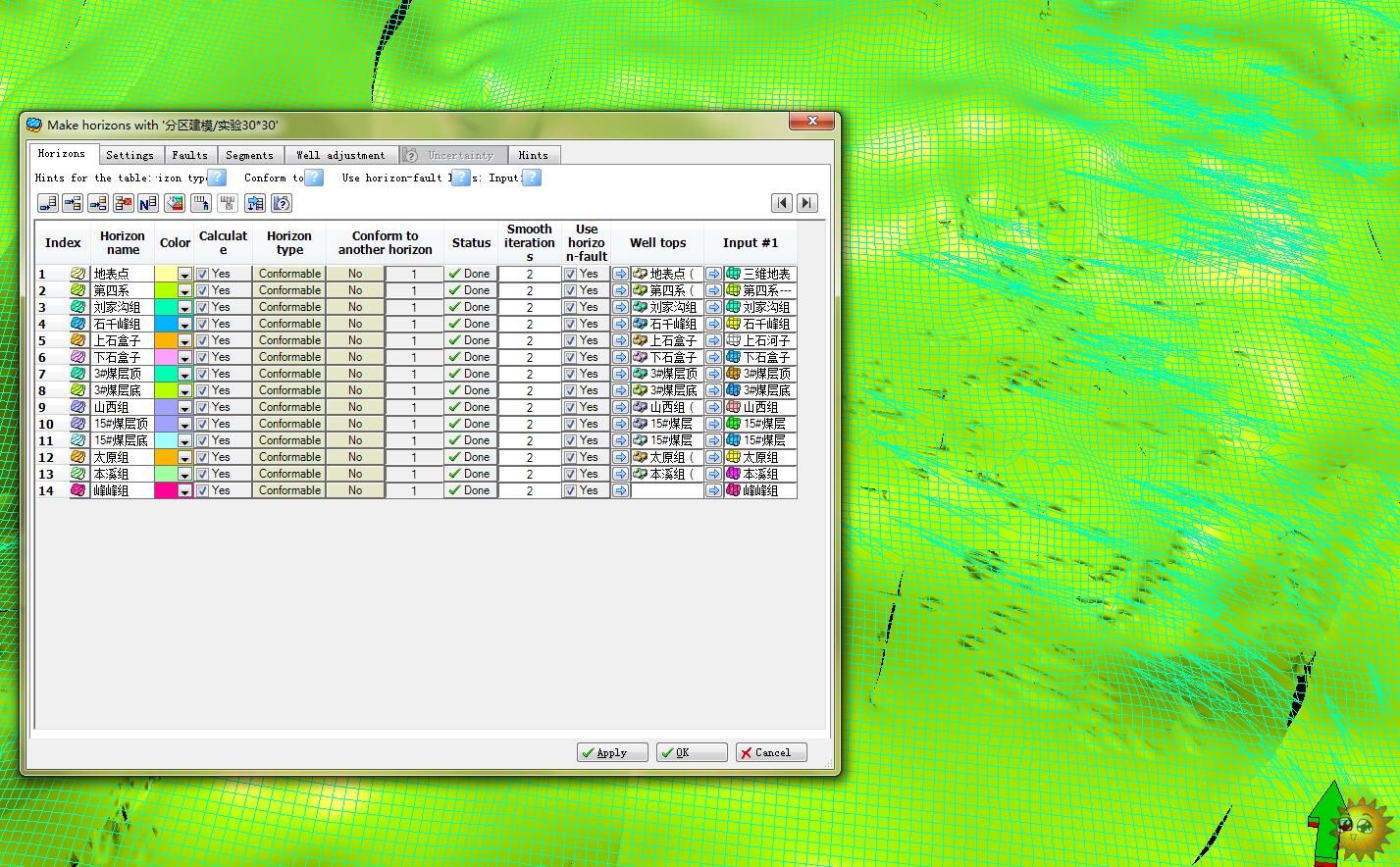Click the horizon icon in row 1

[78, 274]
